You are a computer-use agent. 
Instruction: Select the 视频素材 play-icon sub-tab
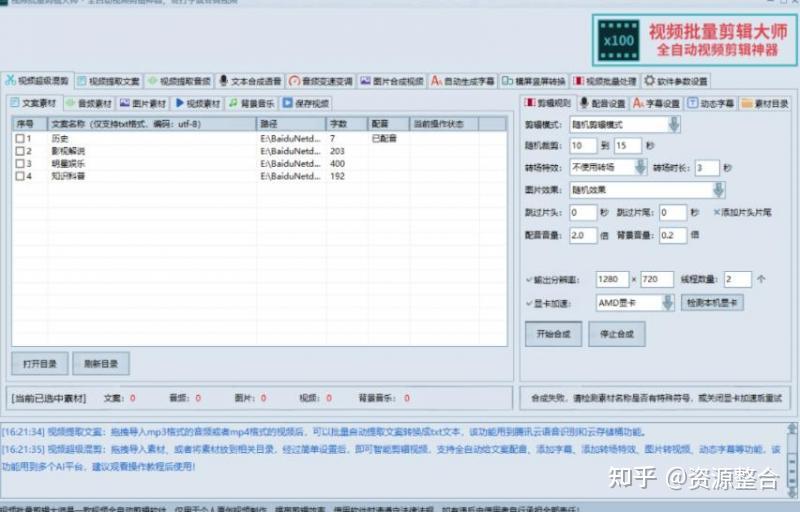[x=197, y=104]
